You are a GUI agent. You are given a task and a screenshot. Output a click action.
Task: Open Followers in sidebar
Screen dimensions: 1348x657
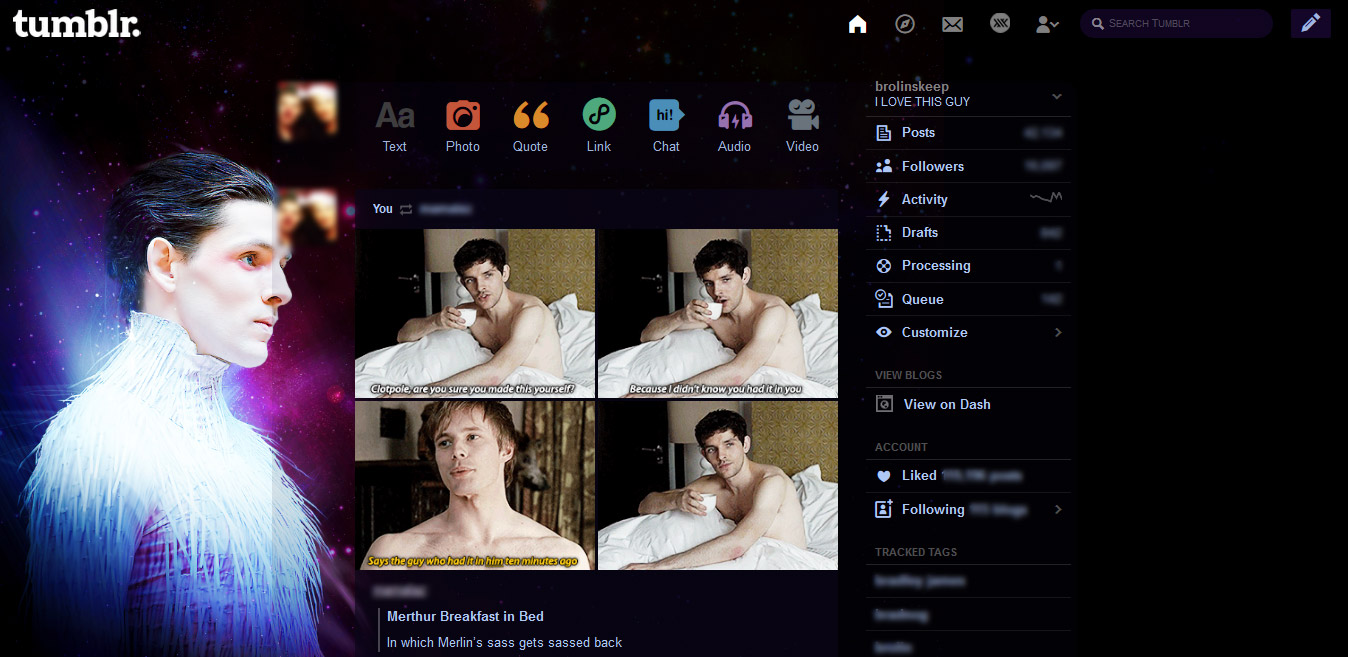(x=968, y=166)
